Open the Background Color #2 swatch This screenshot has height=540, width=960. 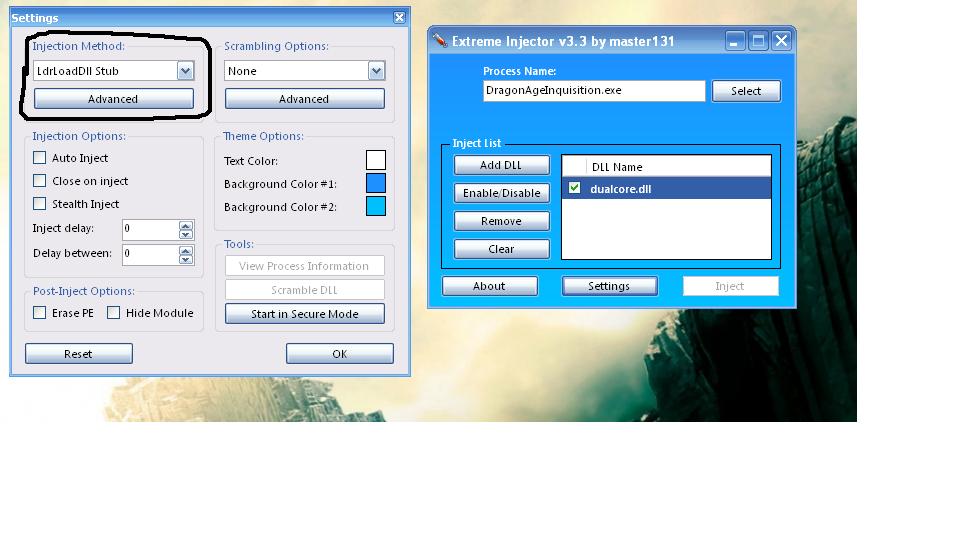[x=376, y=206]
